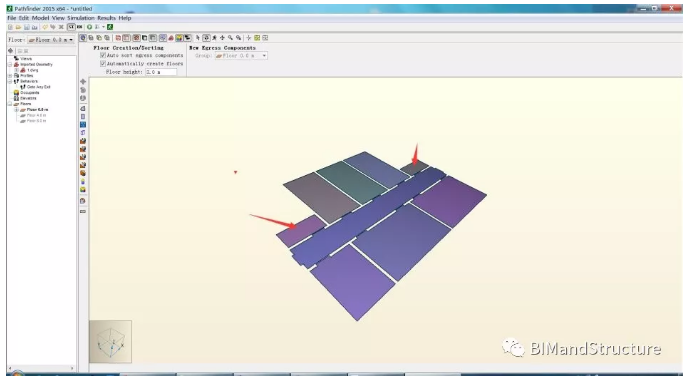The image size is (690, 379).
Task: Toggle Auto sort egress components checkbox
Action: click(103, 55)
